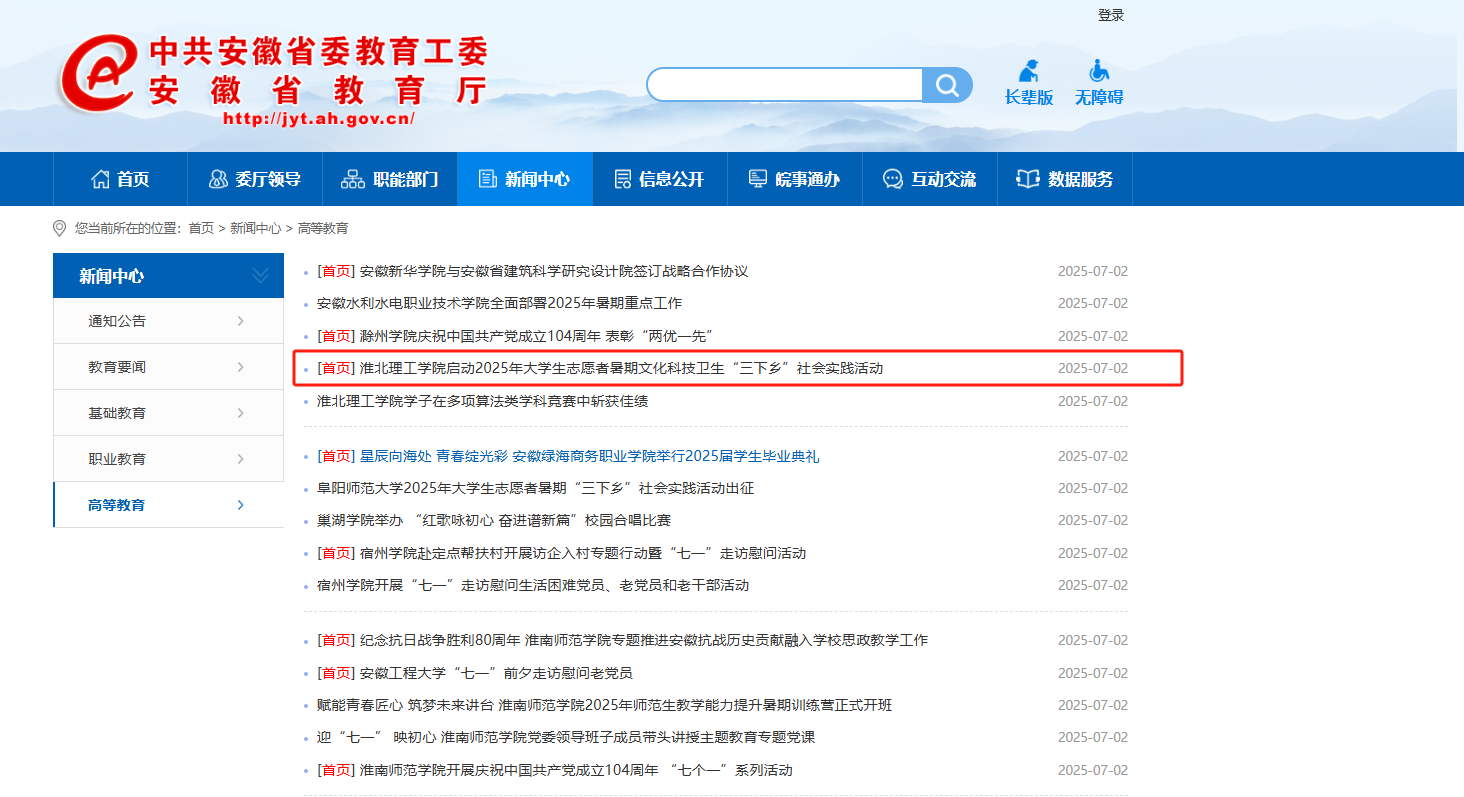The width and height of the screenshot is (1464, 797).
Task: Open the 互动交流 navigation menu
Action: coord(930,180)
